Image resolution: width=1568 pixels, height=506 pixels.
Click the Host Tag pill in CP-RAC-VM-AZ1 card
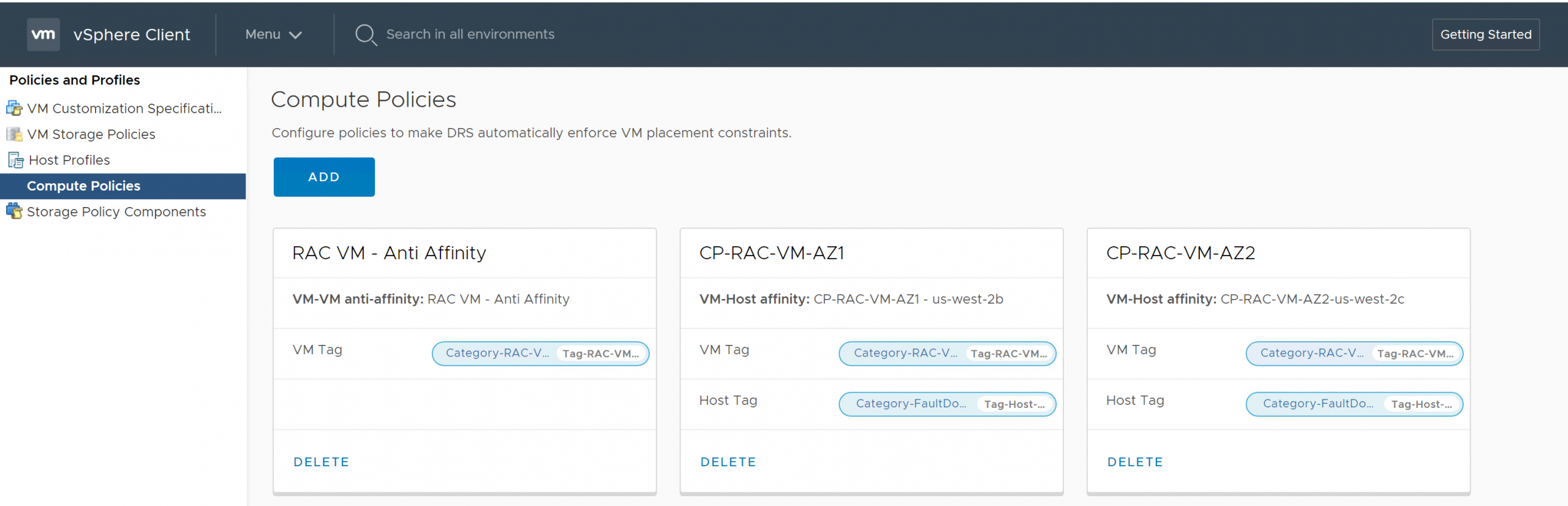tap(947, 404)
